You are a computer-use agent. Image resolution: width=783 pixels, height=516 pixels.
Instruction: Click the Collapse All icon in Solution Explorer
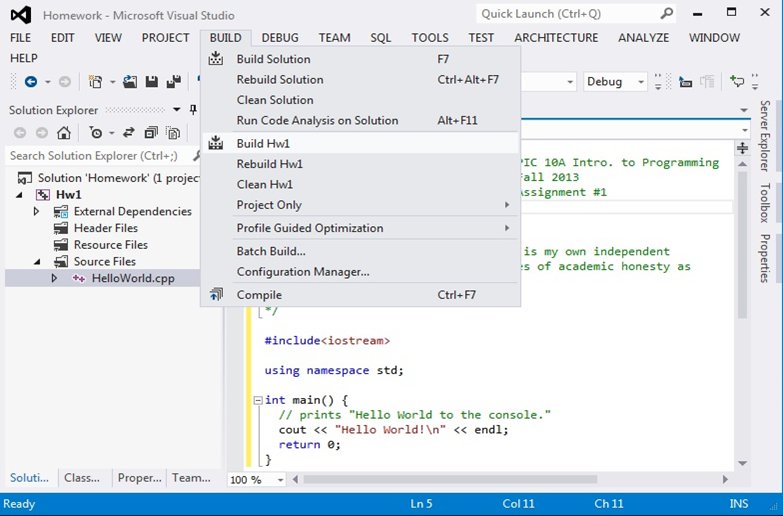pos(151,132)
